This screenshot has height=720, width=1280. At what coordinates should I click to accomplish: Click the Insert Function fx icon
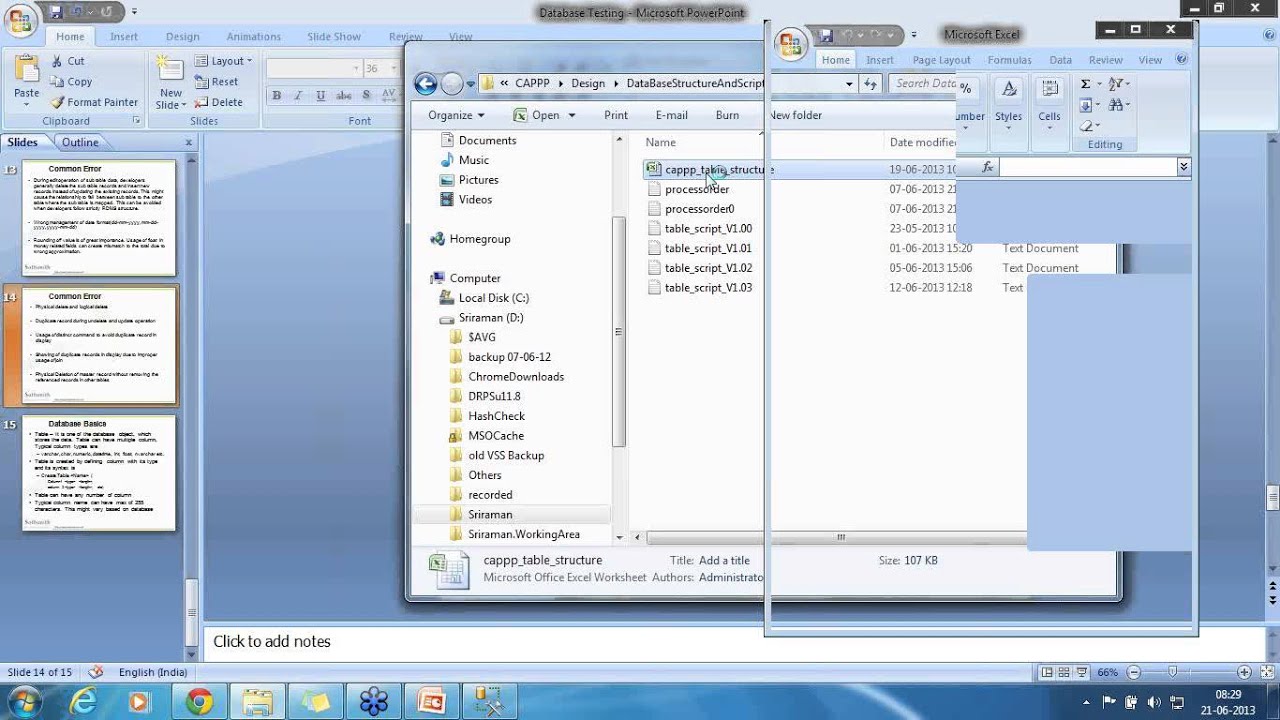pos(988,167)
